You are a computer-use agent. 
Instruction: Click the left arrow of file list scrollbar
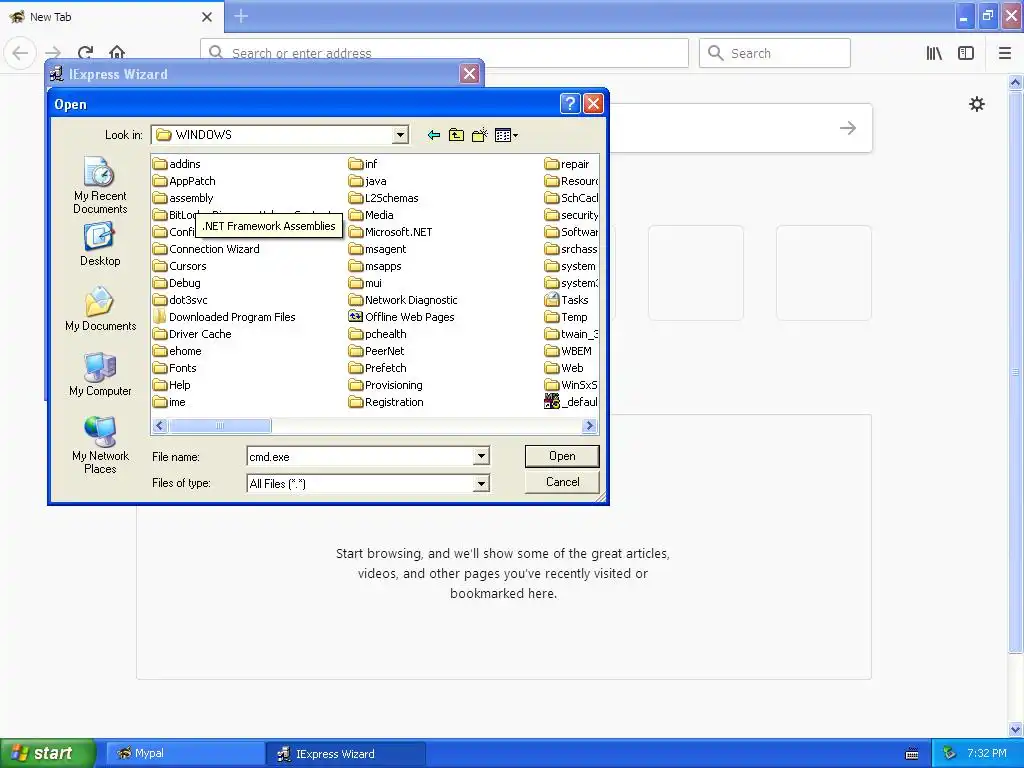click(x=160, y=426)
